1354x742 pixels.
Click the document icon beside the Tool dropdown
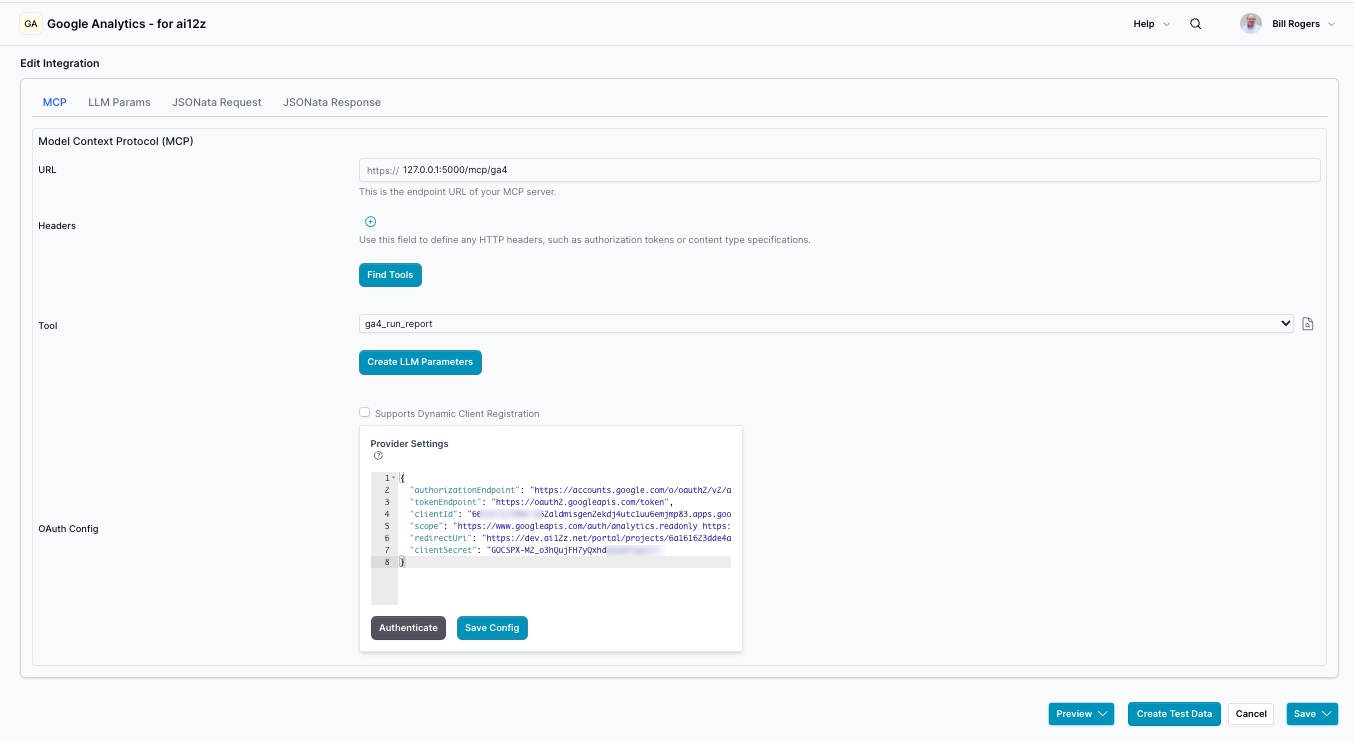point(1308,324)
